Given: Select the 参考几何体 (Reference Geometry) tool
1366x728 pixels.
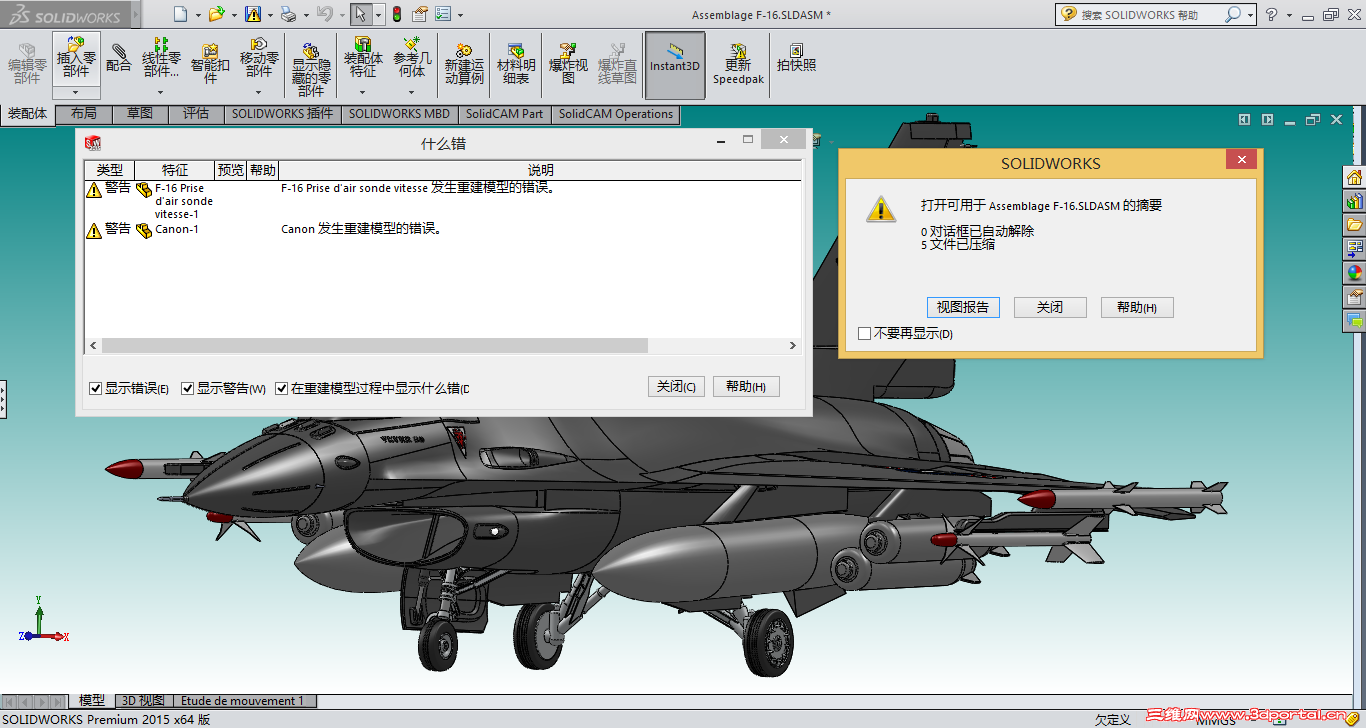Looking at the screenshot, I should pyautogui.click(x=412, y=60).
